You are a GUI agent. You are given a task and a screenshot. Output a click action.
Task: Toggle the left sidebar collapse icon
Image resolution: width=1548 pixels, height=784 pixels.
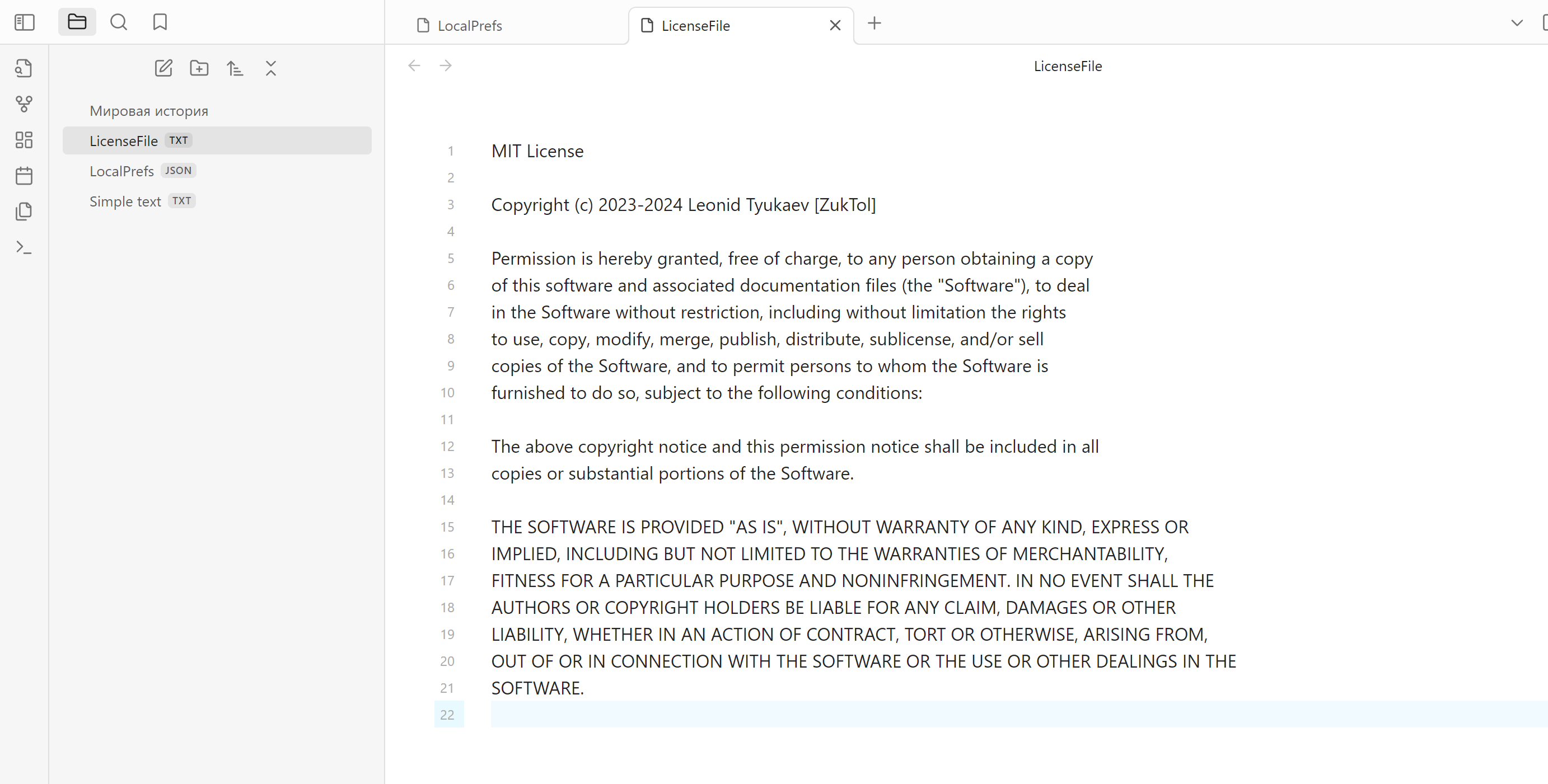tap(25, 22)
